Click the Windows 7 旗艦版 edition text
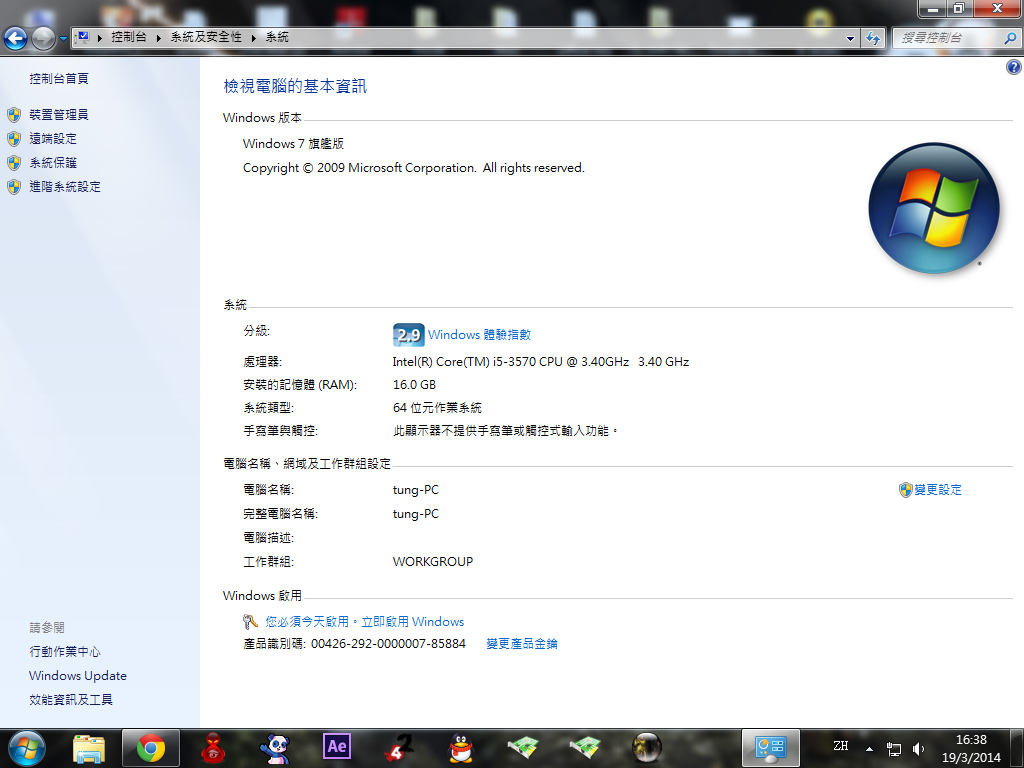Image resolution: width=1024 pixels, height=768 pixels. pos(293,144)
